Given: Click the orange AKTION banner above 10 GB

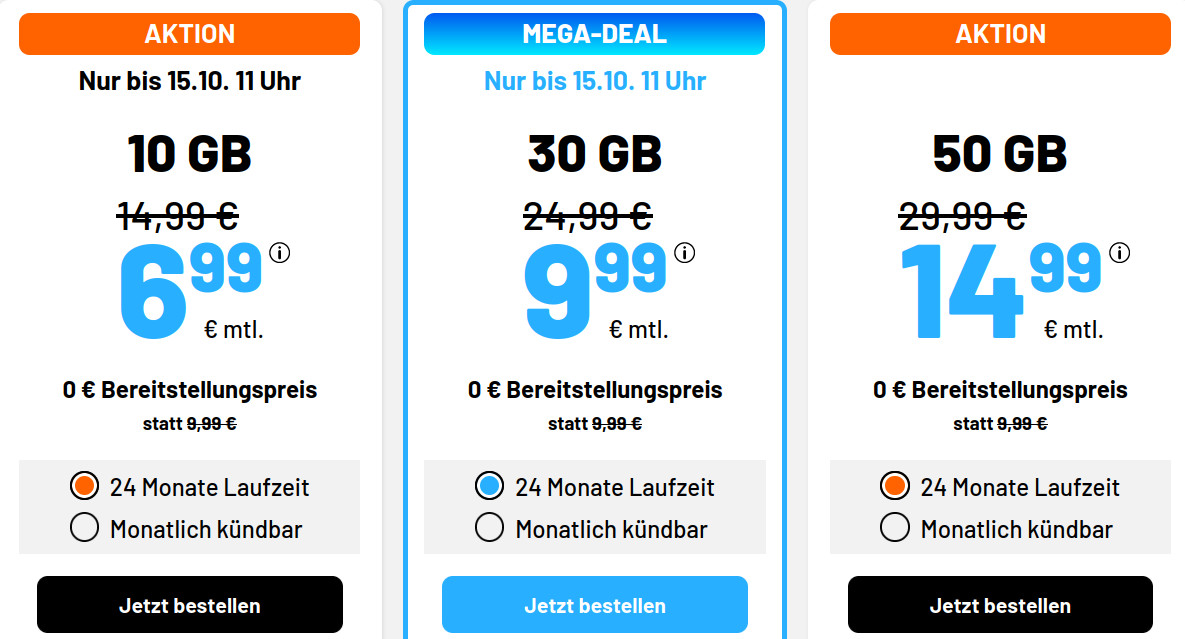Looking at the screenshot, I should tap(189, 33).
